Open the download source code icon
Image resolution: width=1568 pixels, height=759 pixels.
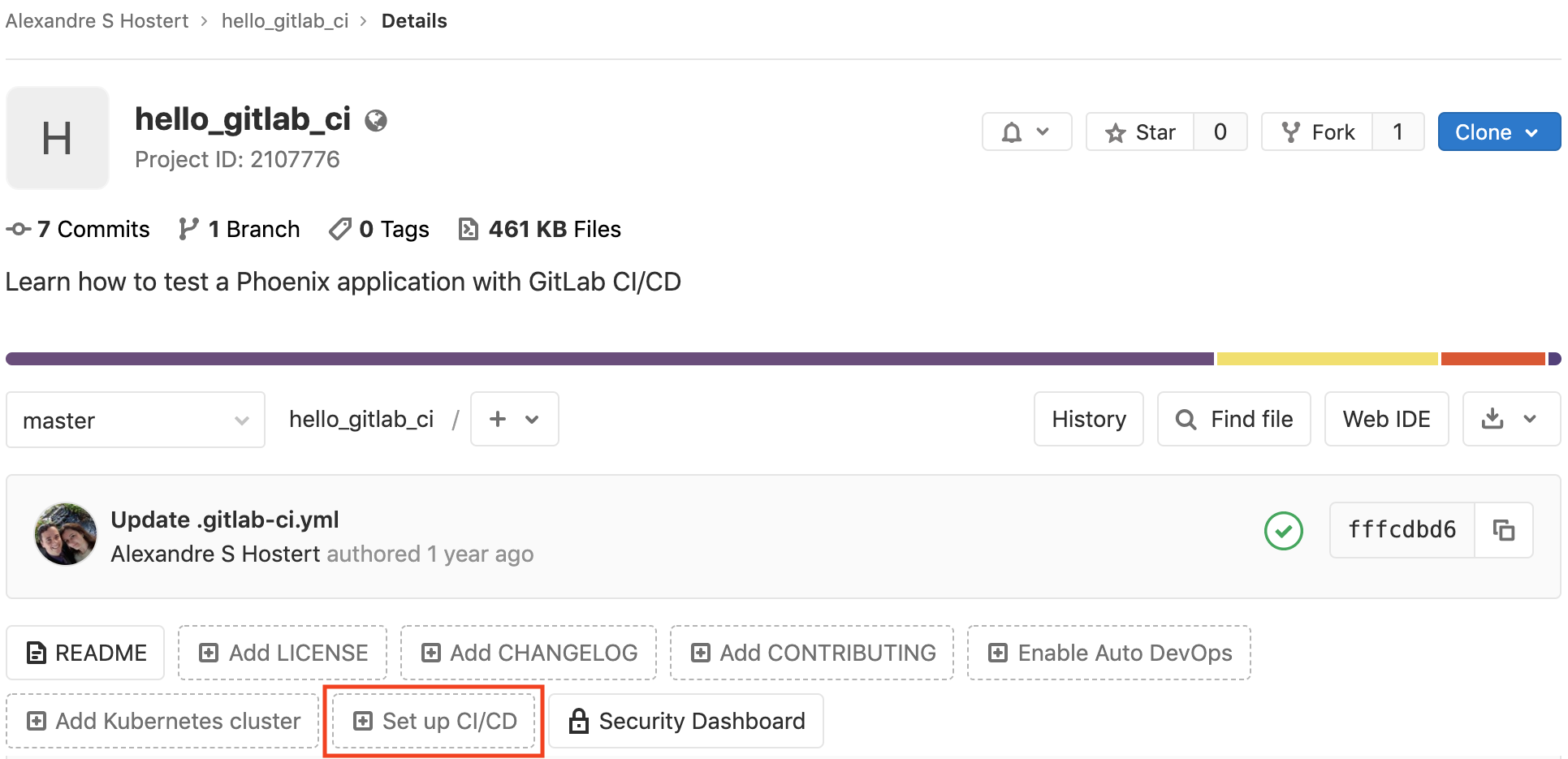coord(1510,419)
